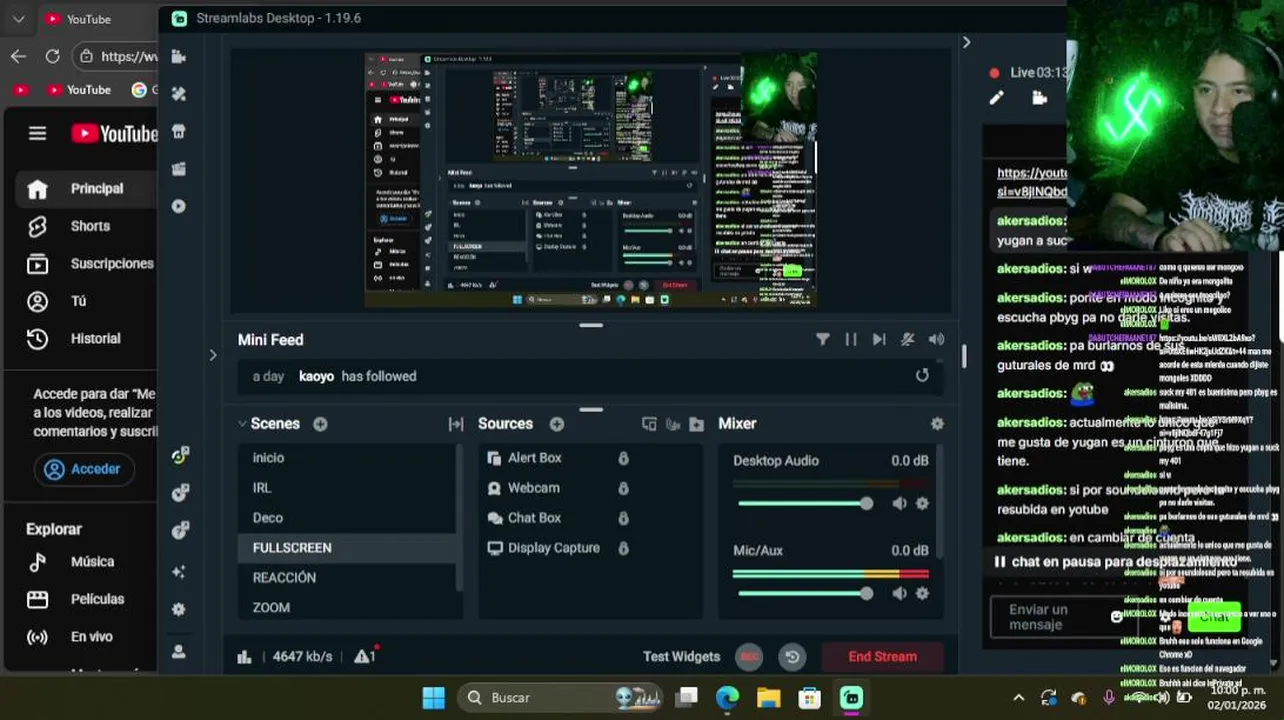Viewport: 1284px width, 720px height.
Task: Add a new scene with plus icon
Action: click(320, 424)
